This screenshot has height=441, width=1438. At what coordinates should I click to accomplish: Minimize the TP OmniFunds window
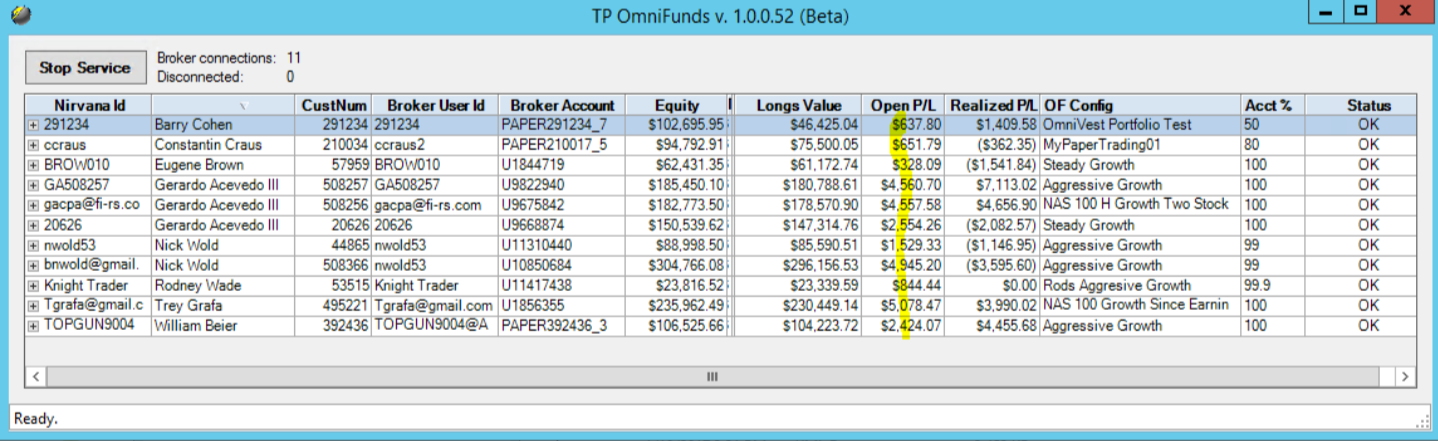(1326, 12)
